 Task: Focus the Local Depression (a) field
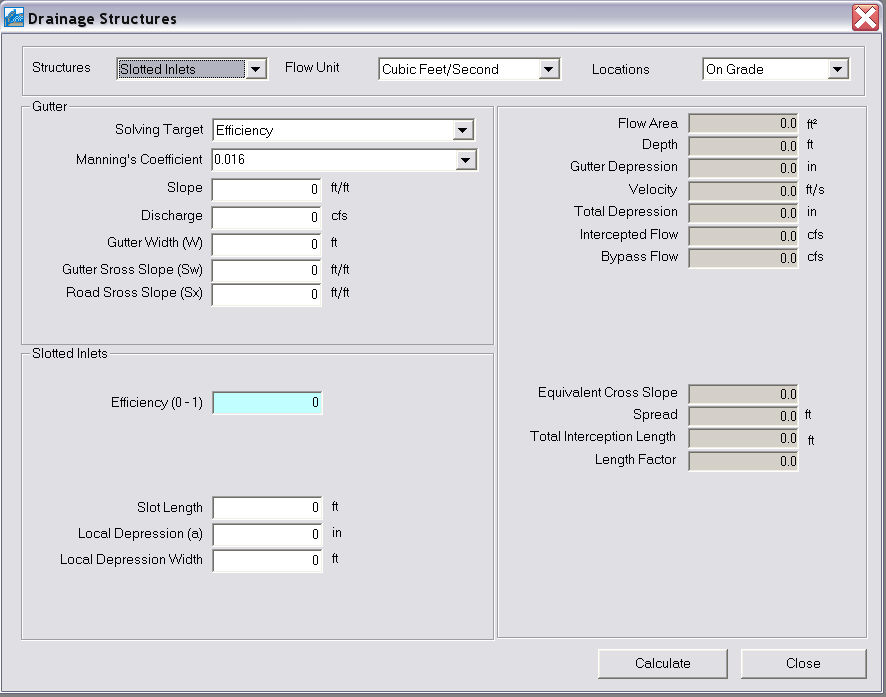(267, 534)
